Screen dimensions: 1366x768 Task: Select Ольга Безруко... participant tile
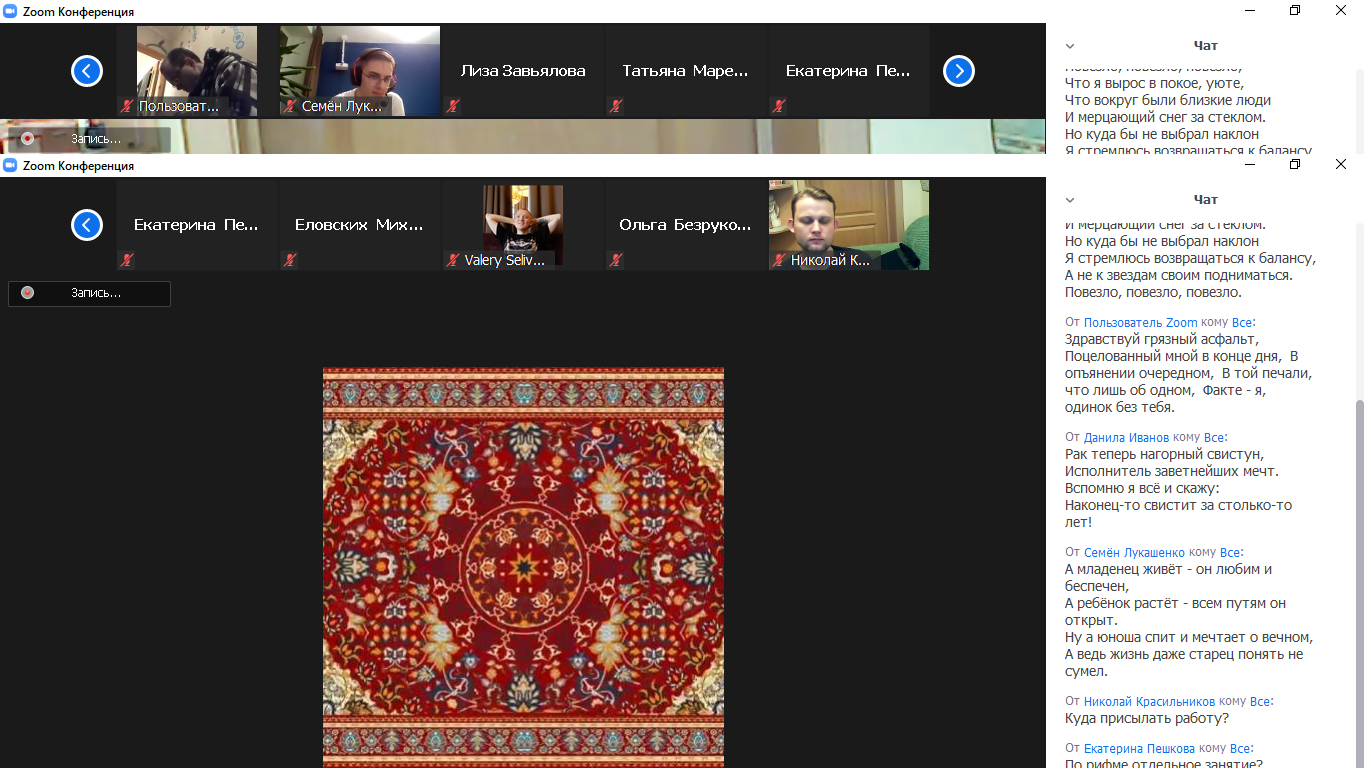click(x=686, y=225)
